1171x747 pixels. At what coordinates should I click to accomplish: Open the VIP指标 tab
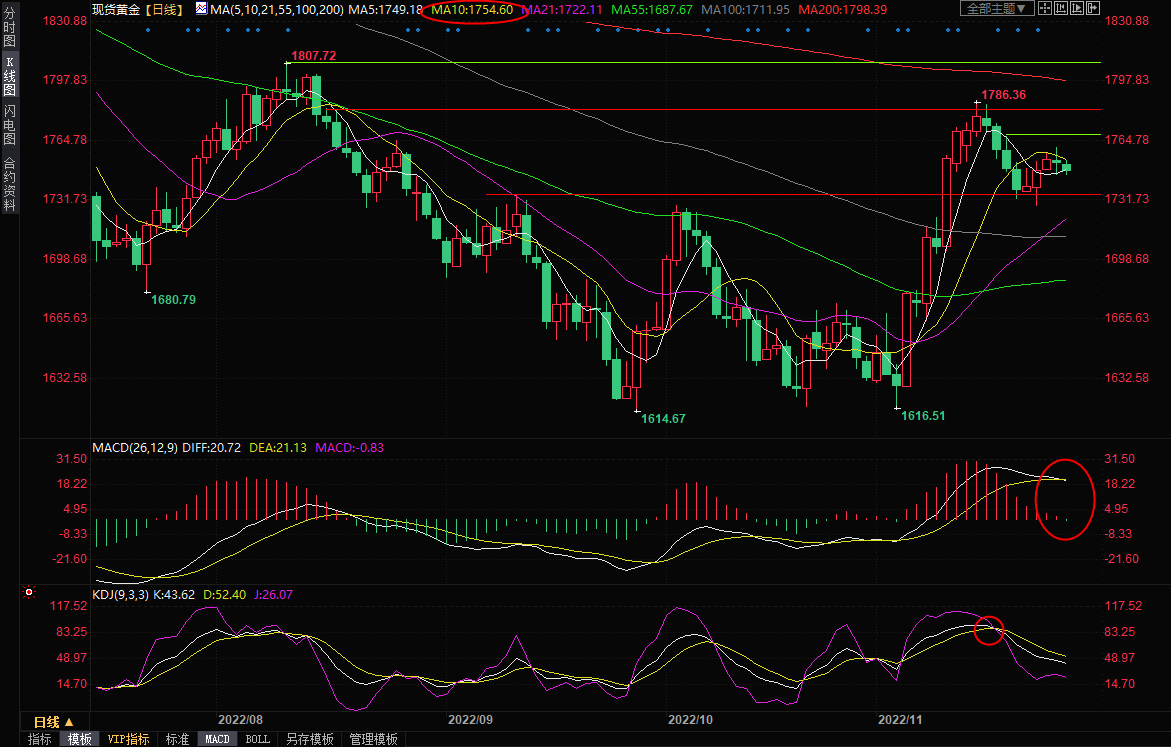coord(129,739)
